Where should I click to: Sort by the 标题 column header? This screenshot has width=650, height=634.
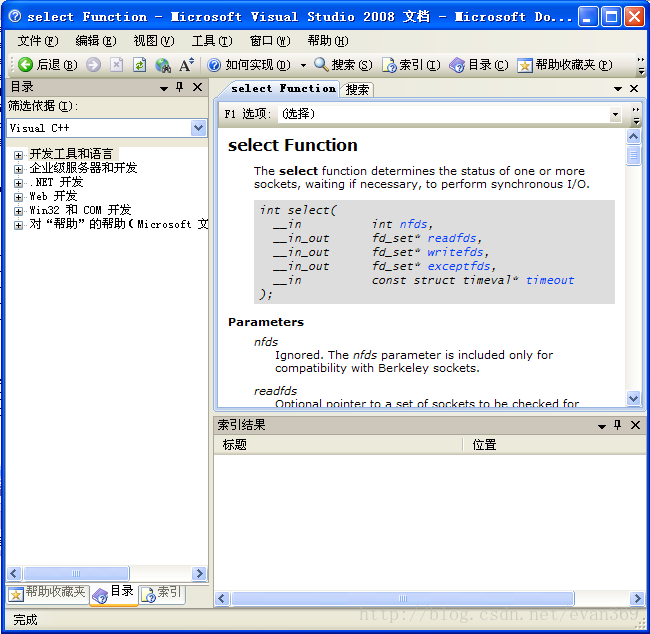pos(338,445)
